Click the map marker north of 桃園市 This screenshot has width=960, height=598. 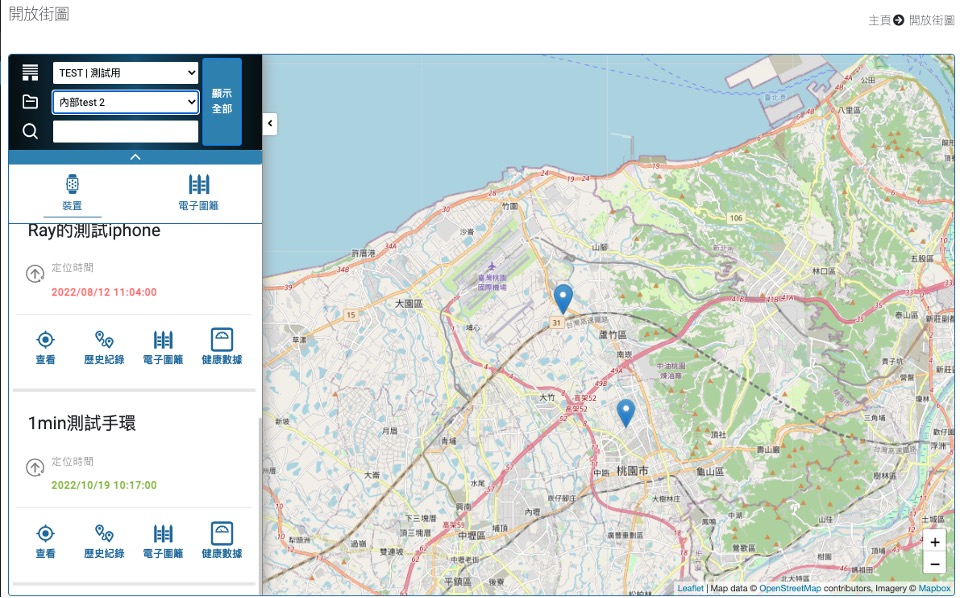pyautogui.click(x=626, y=413)
